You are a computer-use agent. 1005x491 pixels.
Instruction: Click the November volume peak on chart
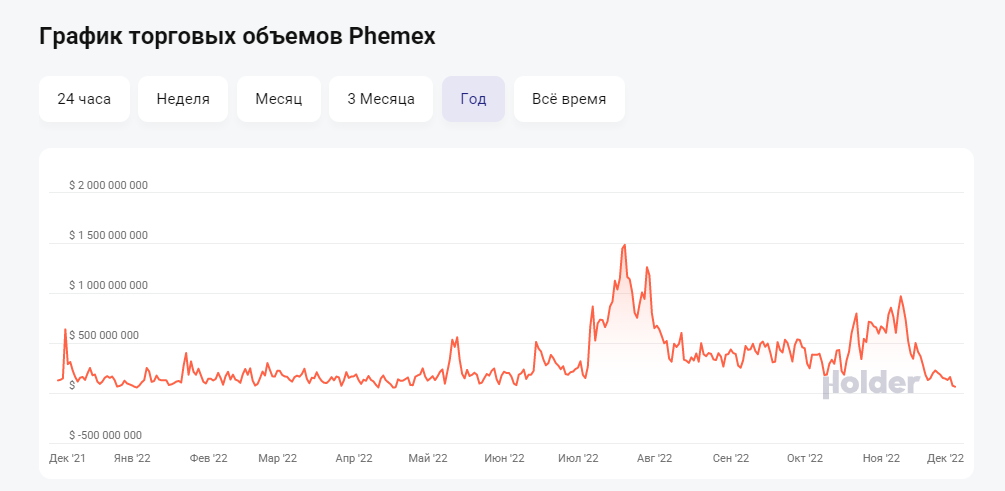901,297
